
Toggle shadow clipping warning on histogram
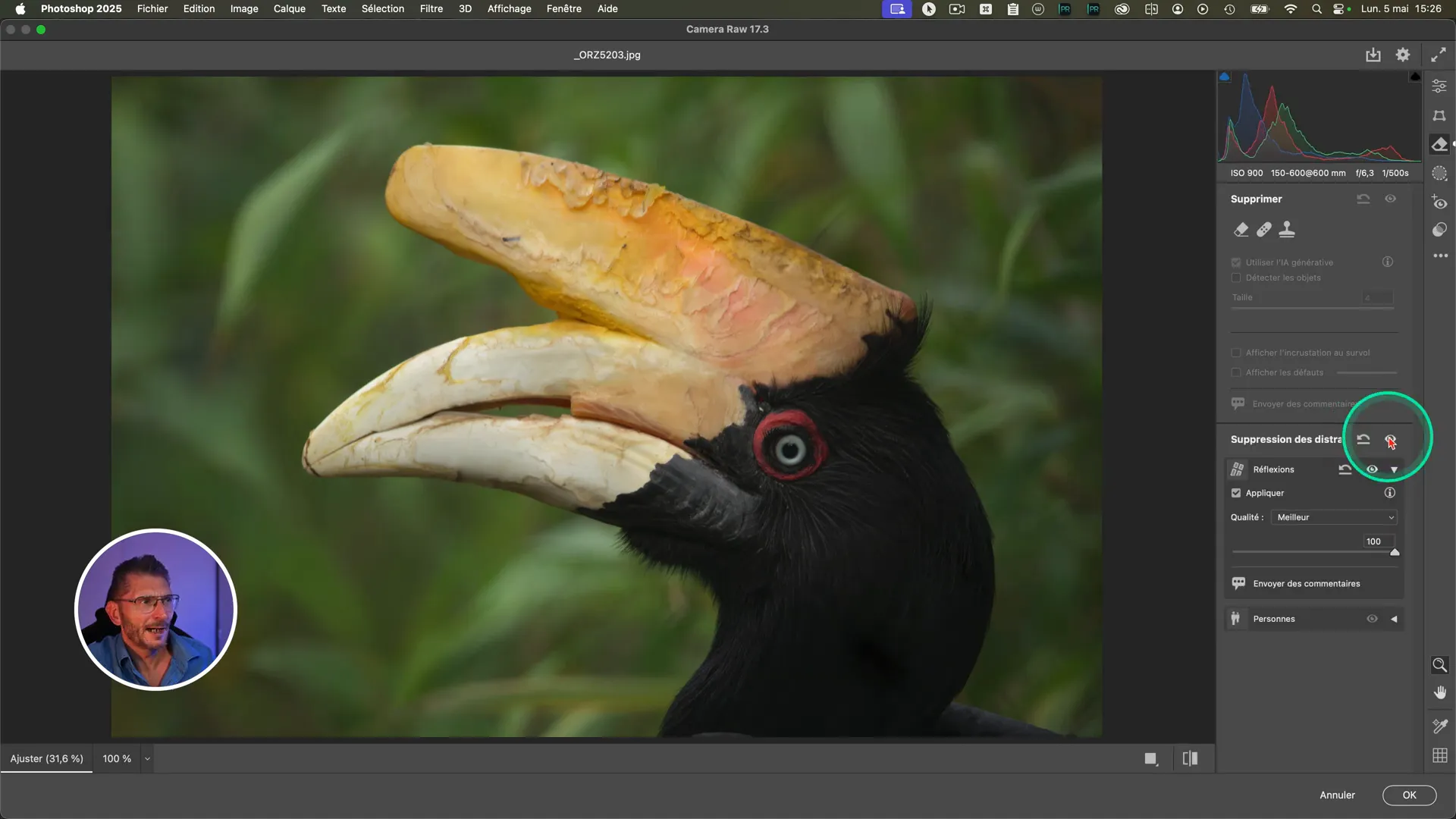(x=1224, y=77)
